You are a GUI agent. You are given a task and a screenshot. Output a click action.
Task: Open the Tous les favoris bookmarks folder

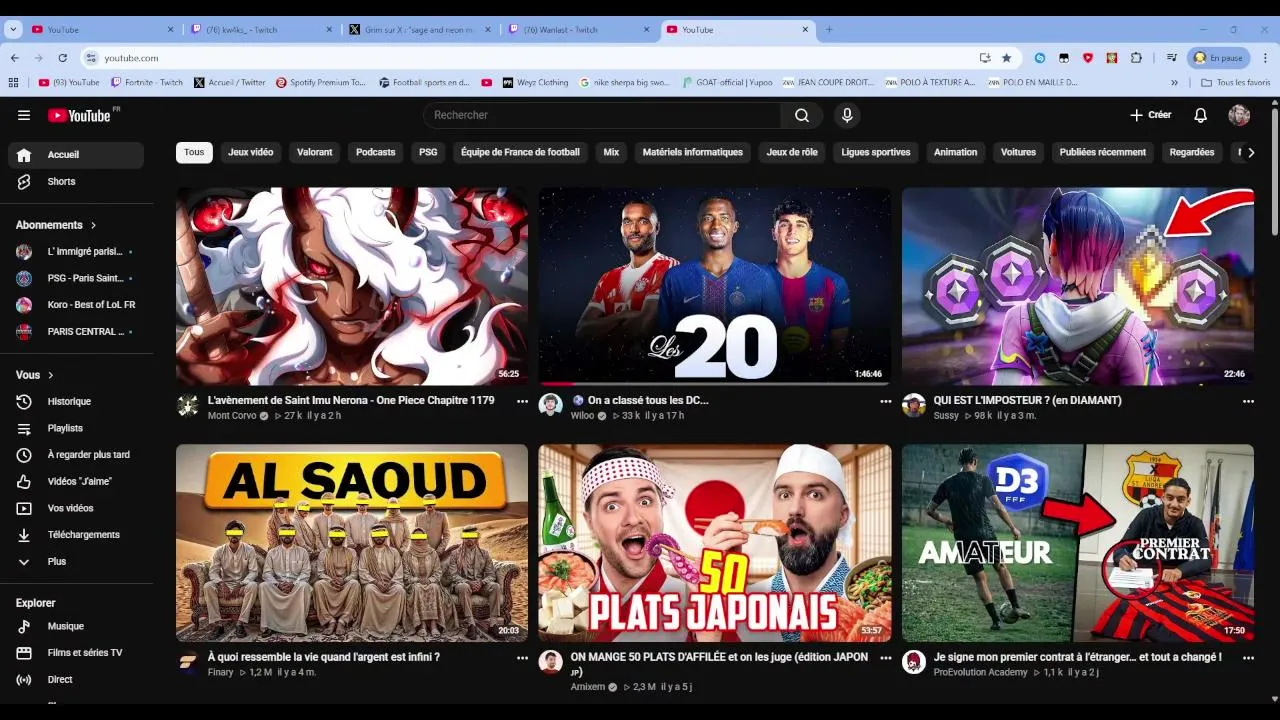[1236, 82]
